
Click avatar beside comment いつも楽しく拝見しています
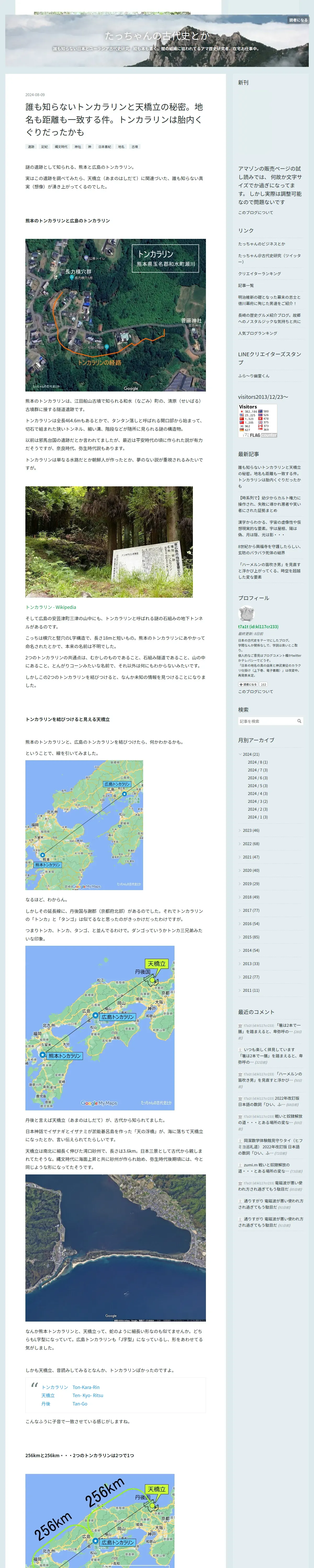(240, 1050)
